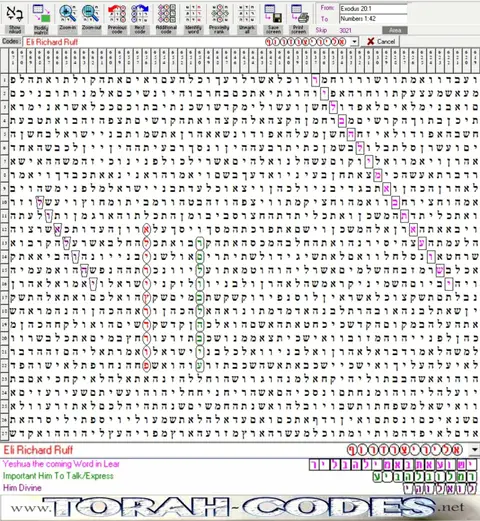The height and width of the screenshot is (521, 480).
Task: Open the Codes dropdown arrow
Action: point(355,42)
